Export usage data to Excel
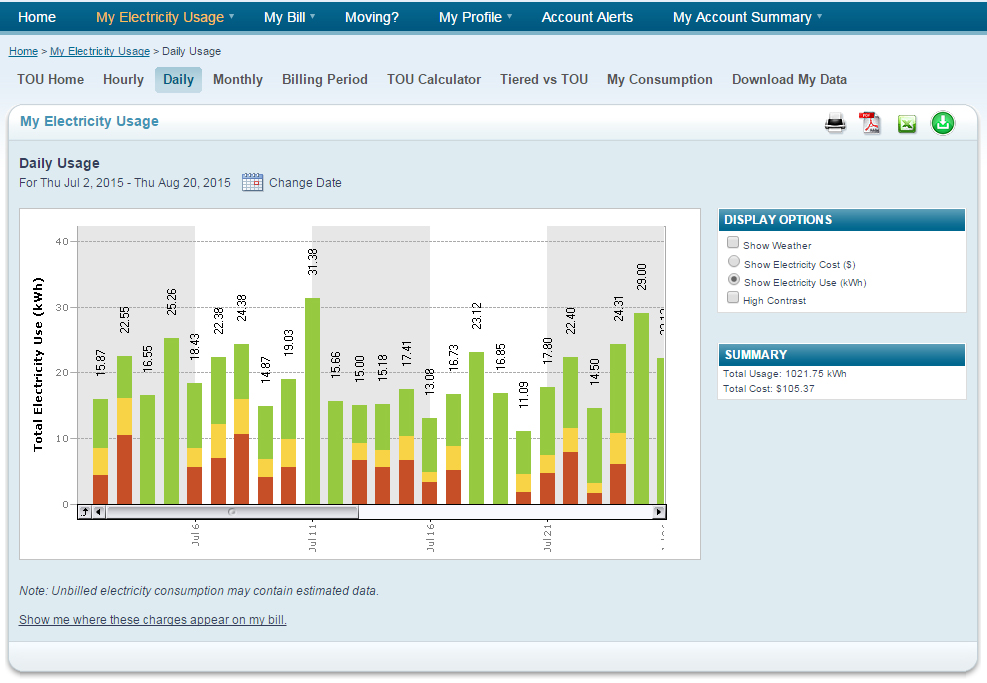Screen dimensions: 987x683 point(907,124)
